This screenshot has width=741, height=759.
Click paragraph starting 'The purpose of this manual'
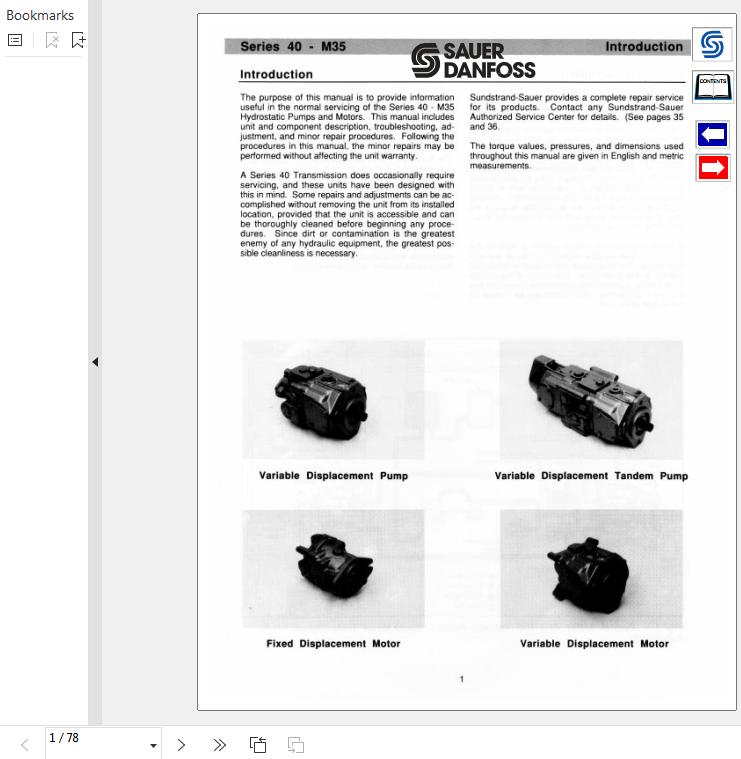[x=347, y=126]
